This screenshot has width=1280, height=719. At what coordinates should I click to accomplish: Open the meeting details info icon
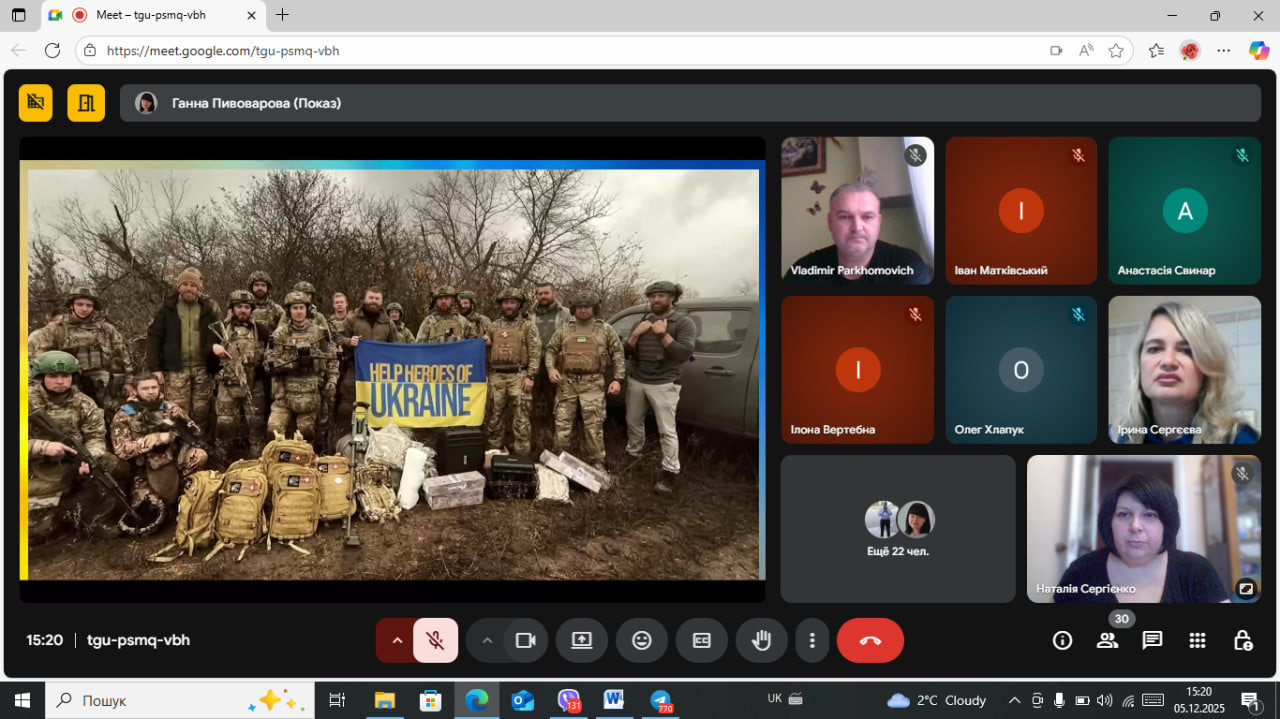coord(1062,640)
